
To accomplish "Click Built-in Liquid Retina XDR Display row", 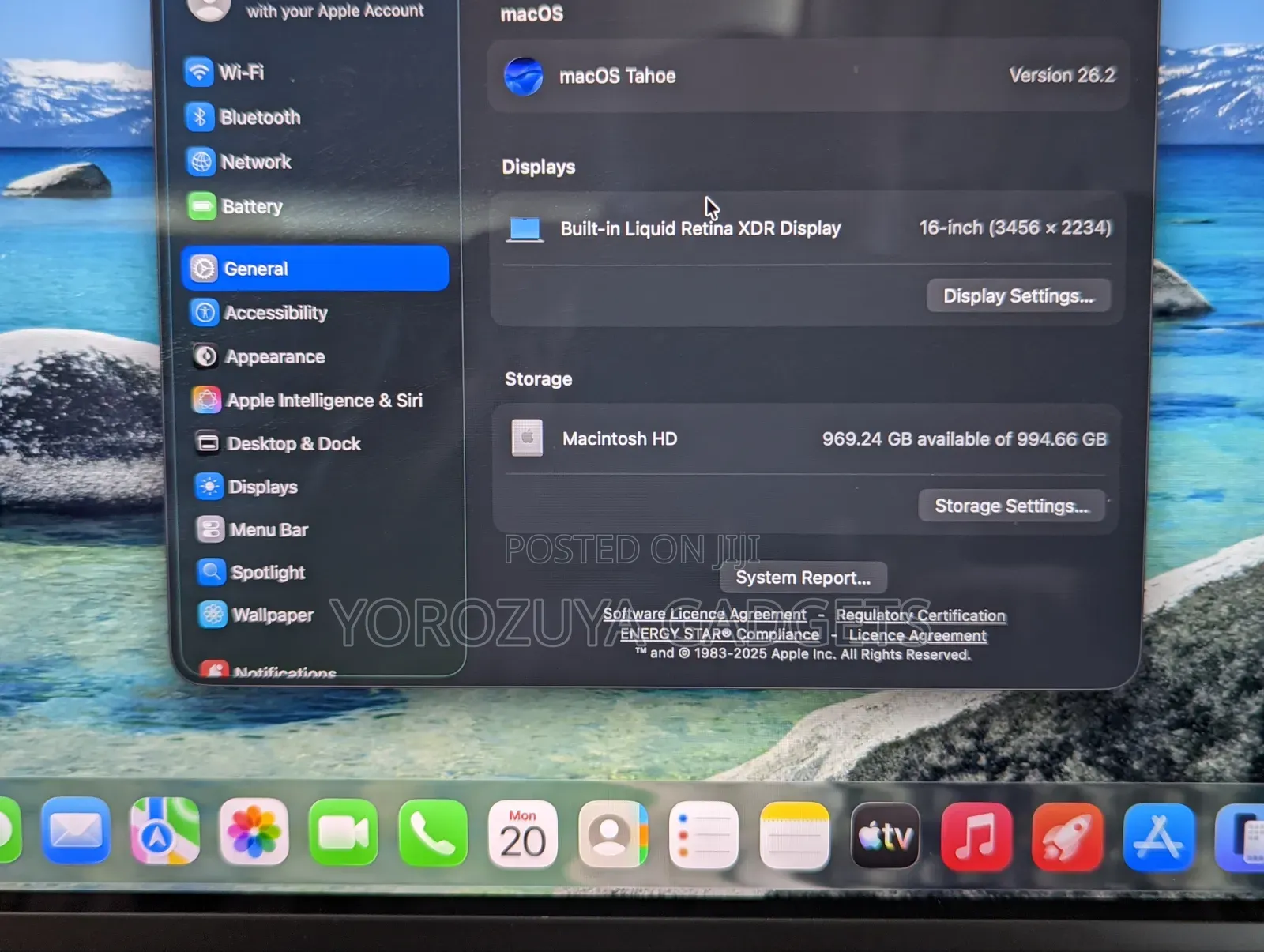I will pyautogui.click(x=807, y=228).
